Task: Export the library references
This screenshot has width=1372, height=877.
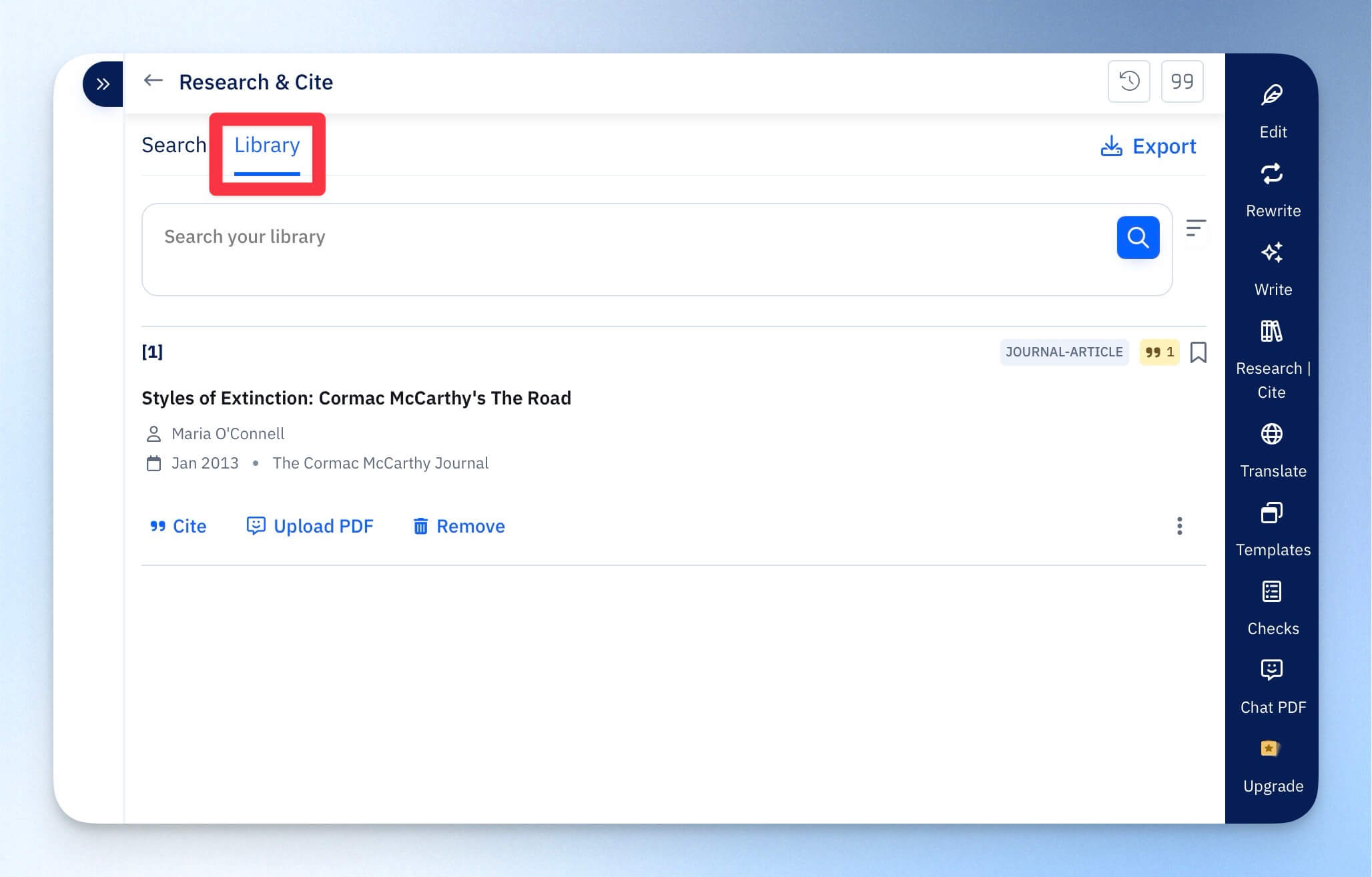Action: [x=1148, y=146]
